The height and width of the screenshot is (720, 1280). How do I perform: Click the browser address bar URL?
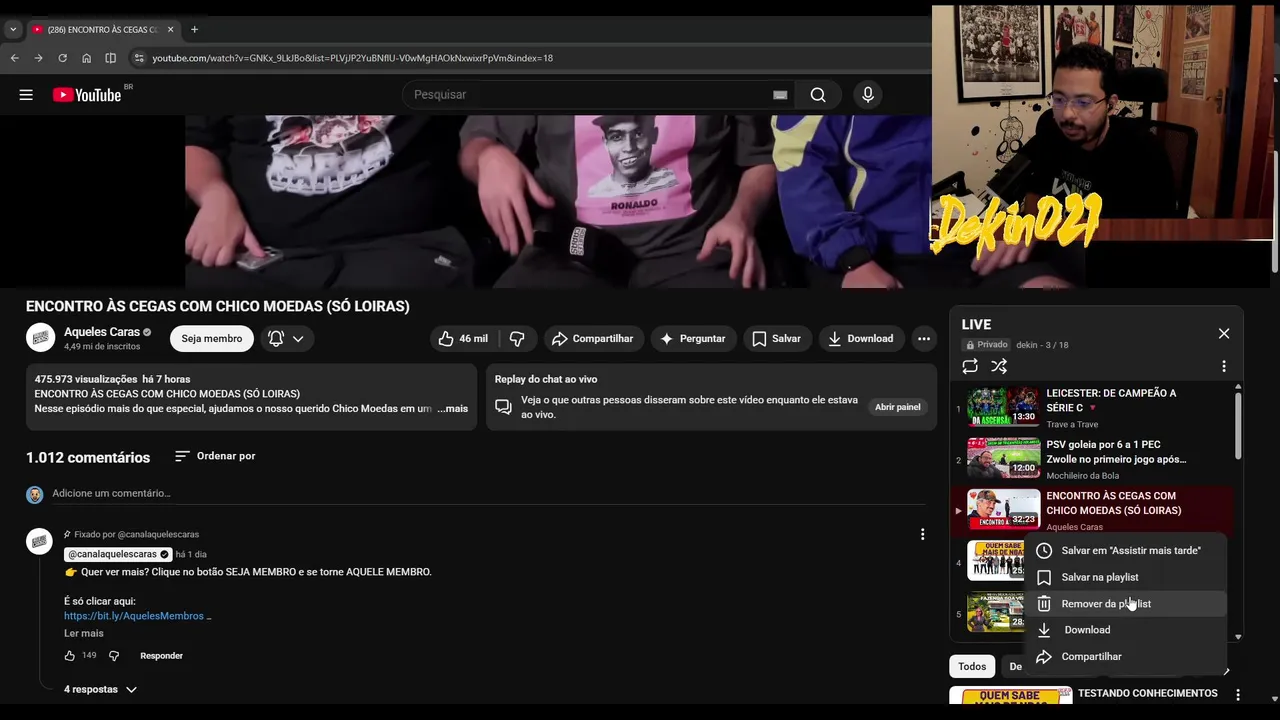click(353, 58)
